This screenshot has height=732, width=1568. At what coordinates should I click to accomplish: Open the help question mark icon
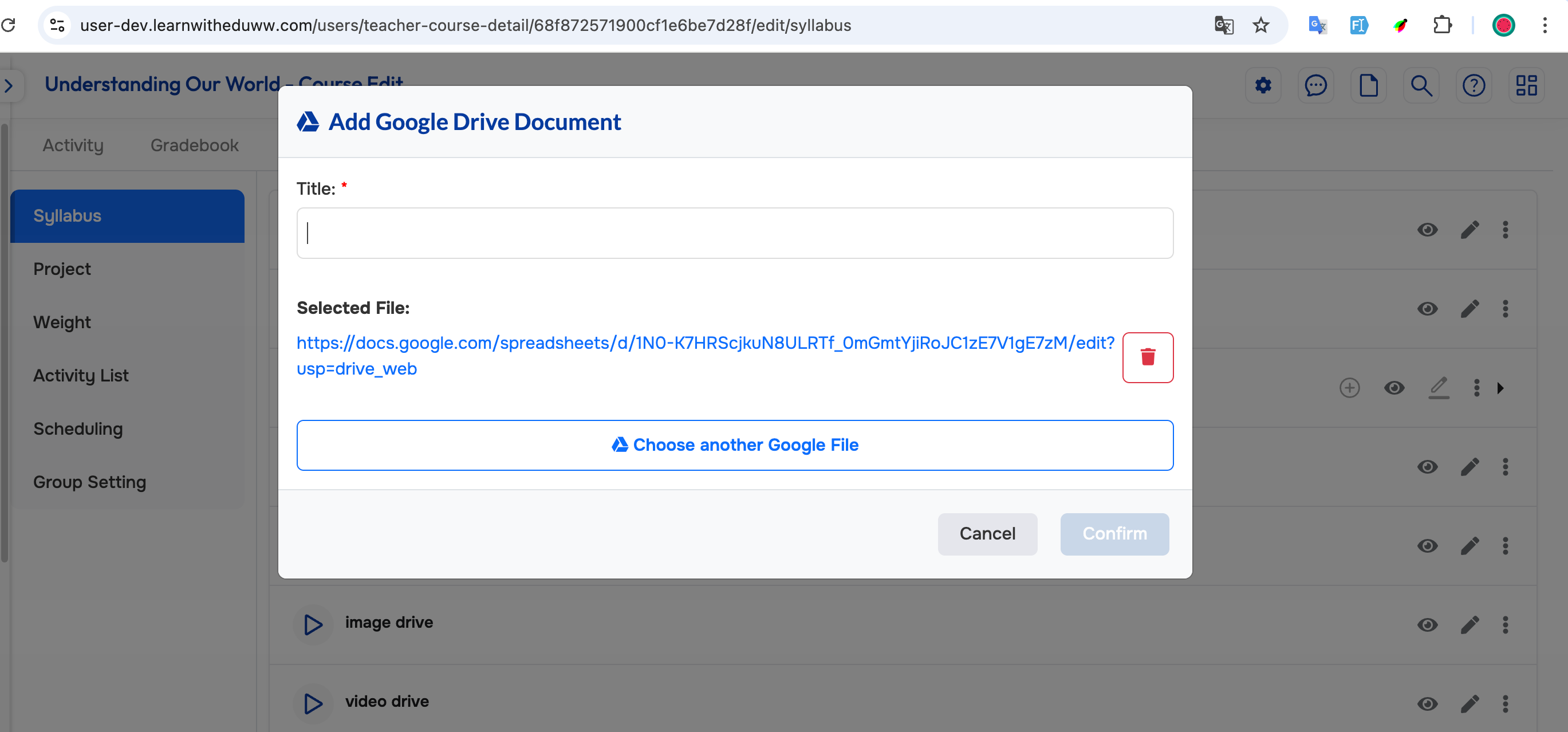(x=1474, y=85)
